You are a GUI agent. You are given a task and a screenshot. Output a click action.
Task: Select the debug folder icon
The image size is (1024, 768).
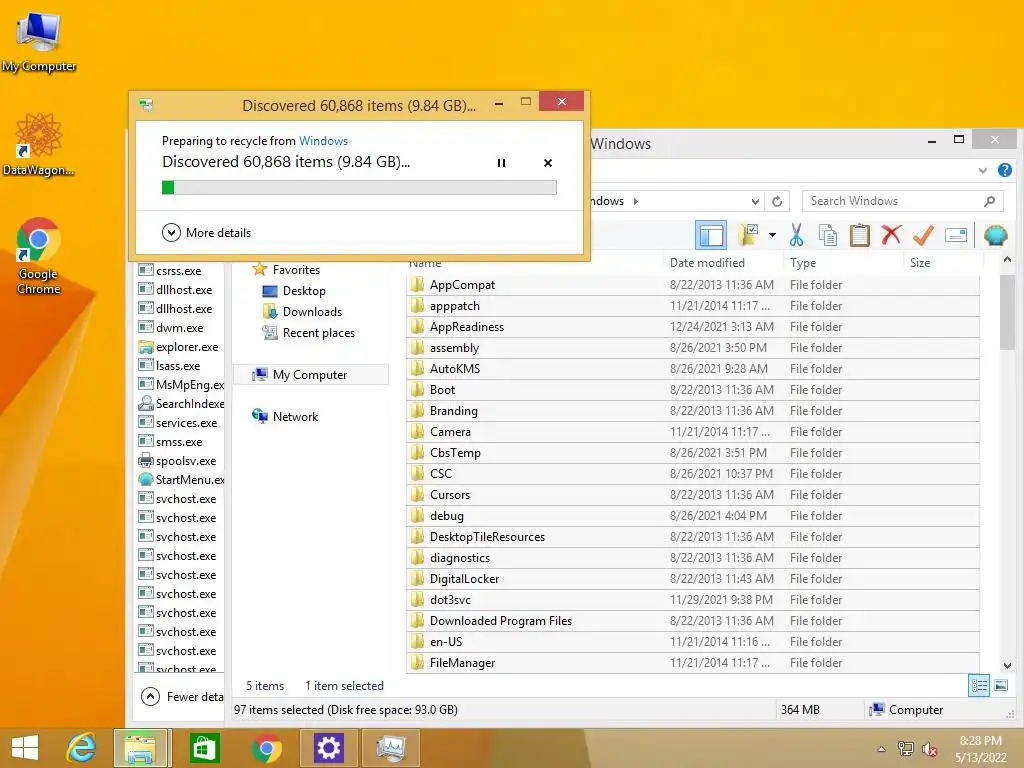coord(417,515)
